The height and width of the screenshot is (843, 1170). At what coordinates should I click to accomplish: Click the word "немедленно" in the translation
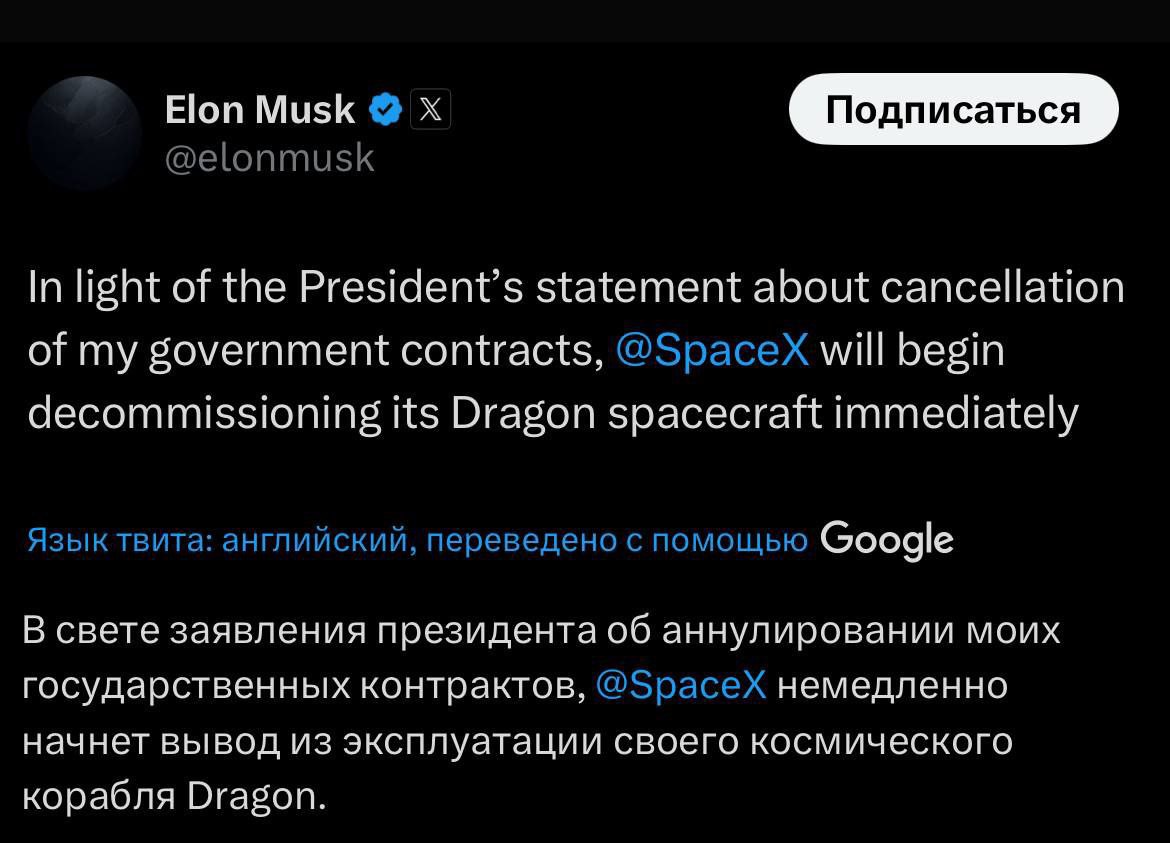(892, 685)
